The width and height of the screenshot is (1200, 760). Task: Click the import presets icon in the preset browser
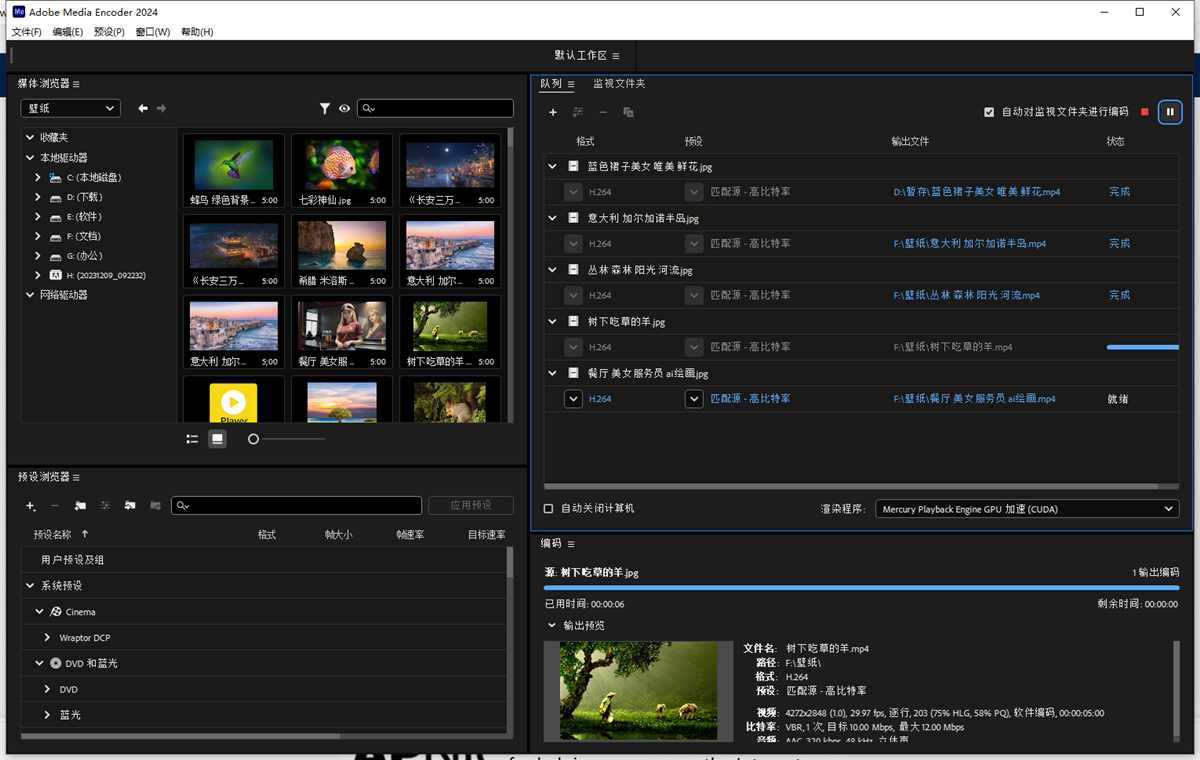[130, 506]
